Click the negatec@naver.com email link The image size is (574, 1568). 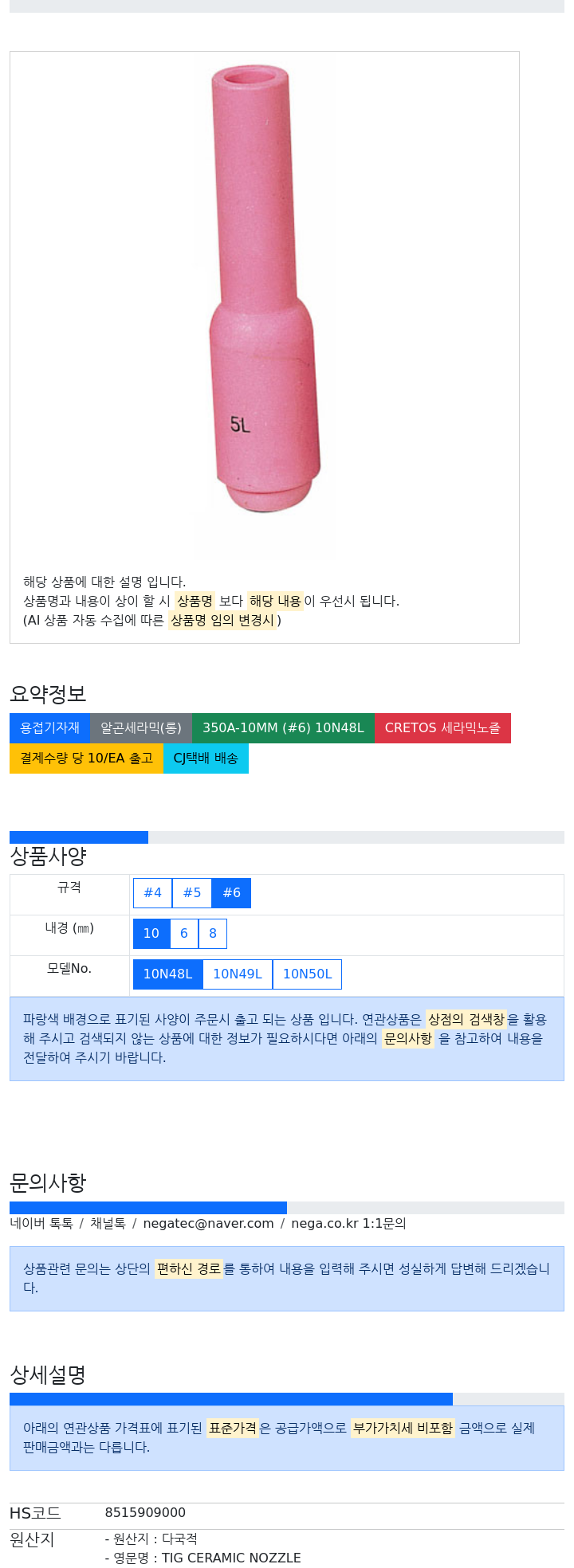click(208, 1223)
